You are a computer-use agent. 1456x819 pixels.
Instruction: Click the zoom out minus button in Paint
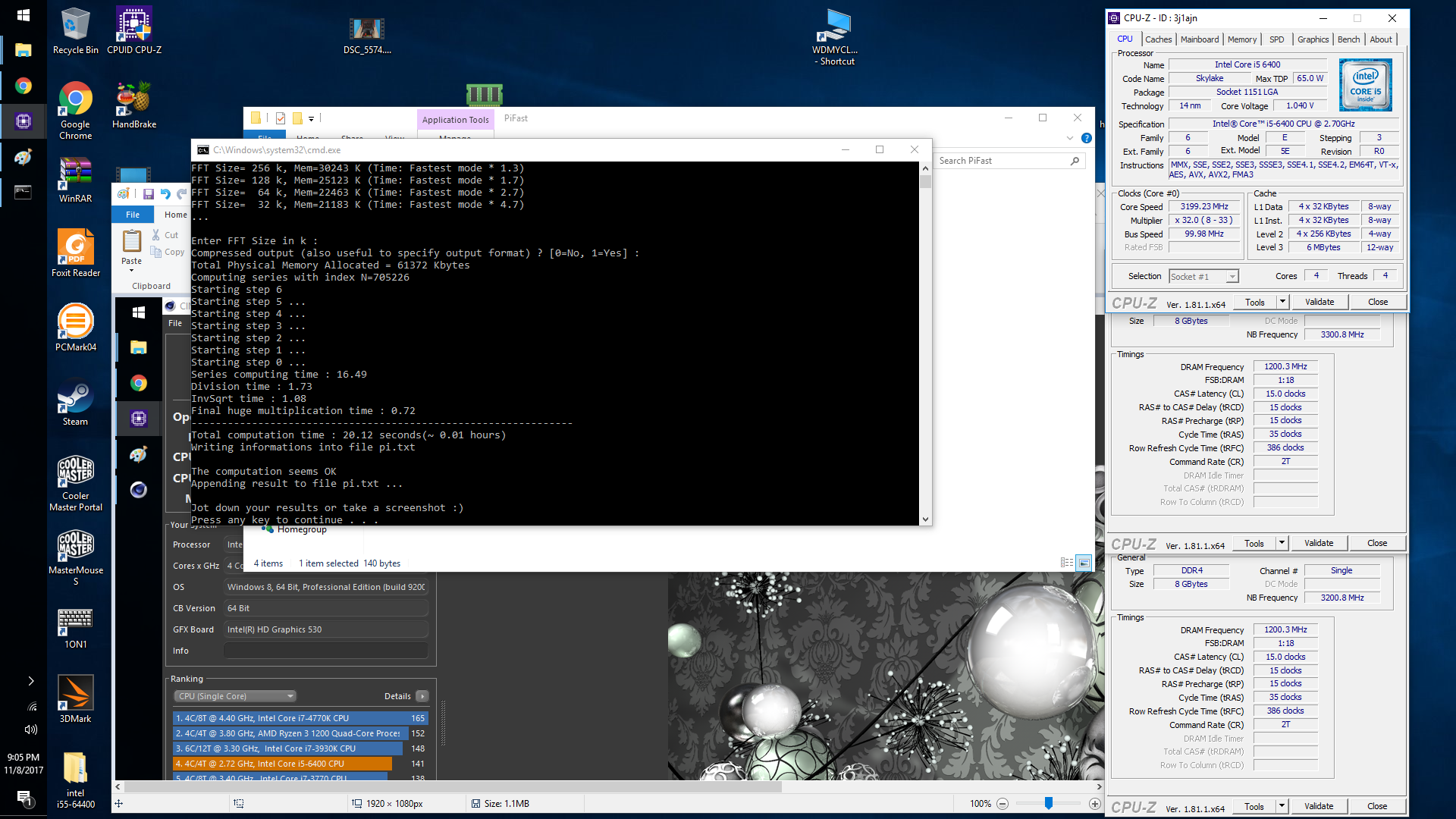[1003, 804]
